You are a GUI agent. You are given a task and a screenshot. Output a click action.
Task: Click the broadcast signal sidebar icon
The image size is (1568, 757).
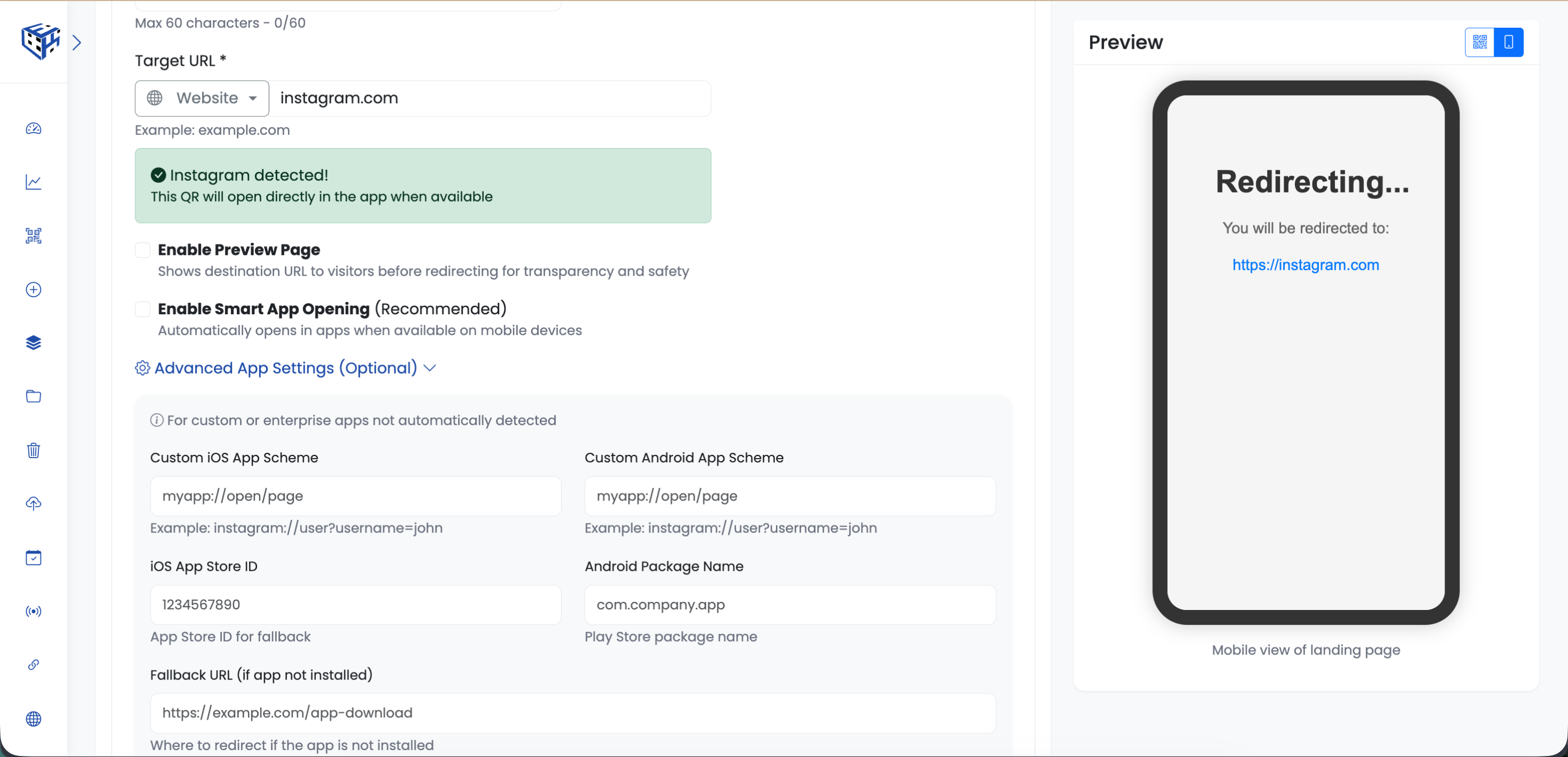34,611
